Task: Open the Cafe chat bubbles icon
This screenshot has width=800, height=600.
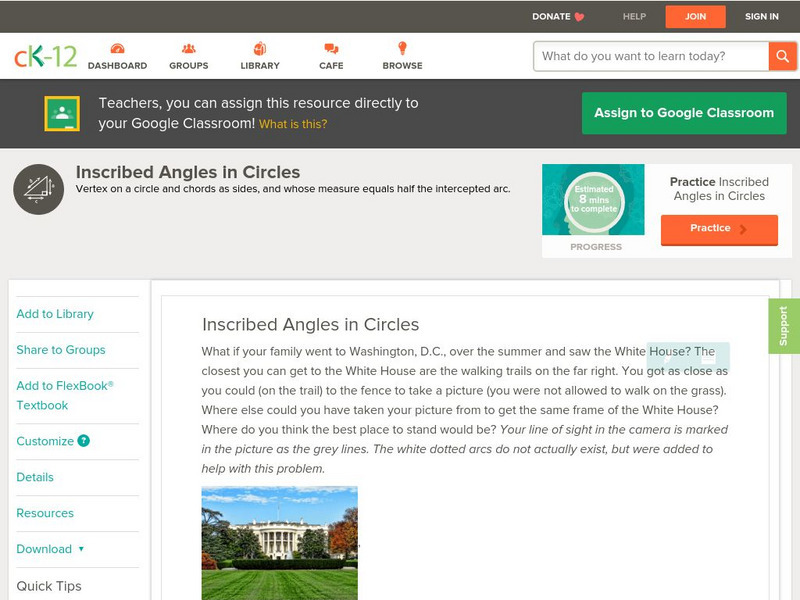Action: (x=331, y=48)
